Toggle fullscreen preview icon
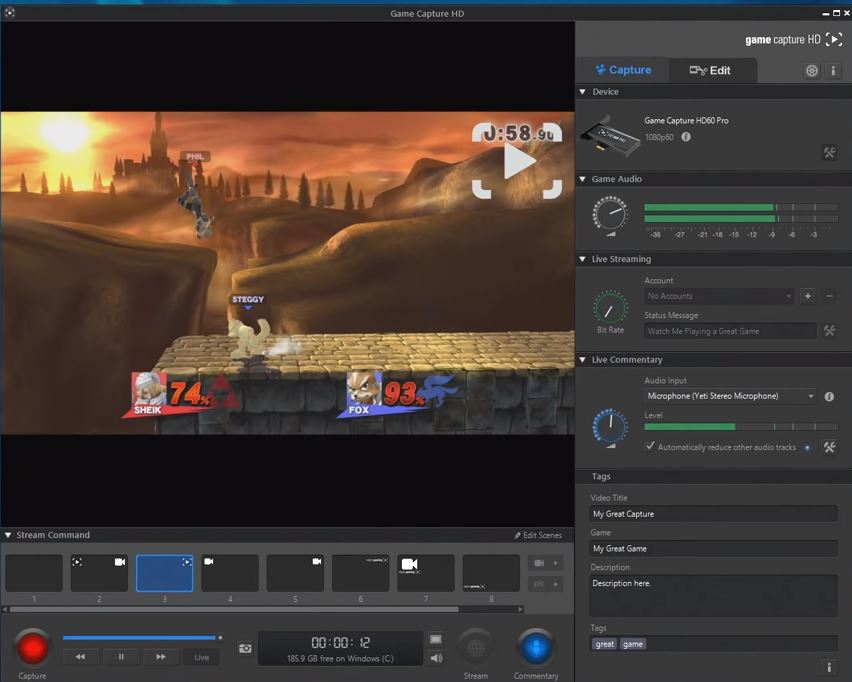This screenshot has width=852, height=682. (x=435, y=639)
